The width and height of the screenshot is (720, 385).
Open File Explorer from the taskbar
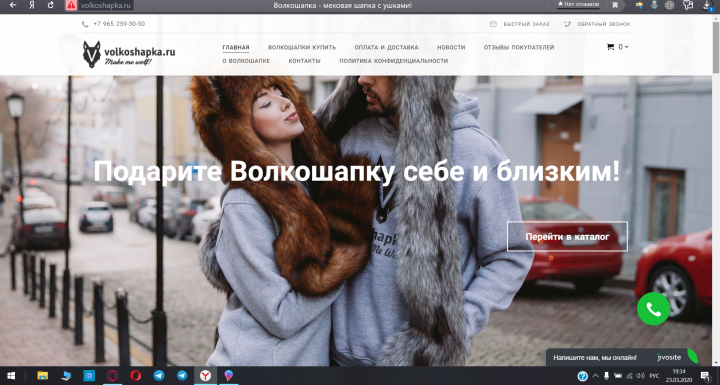click(42, 376)
